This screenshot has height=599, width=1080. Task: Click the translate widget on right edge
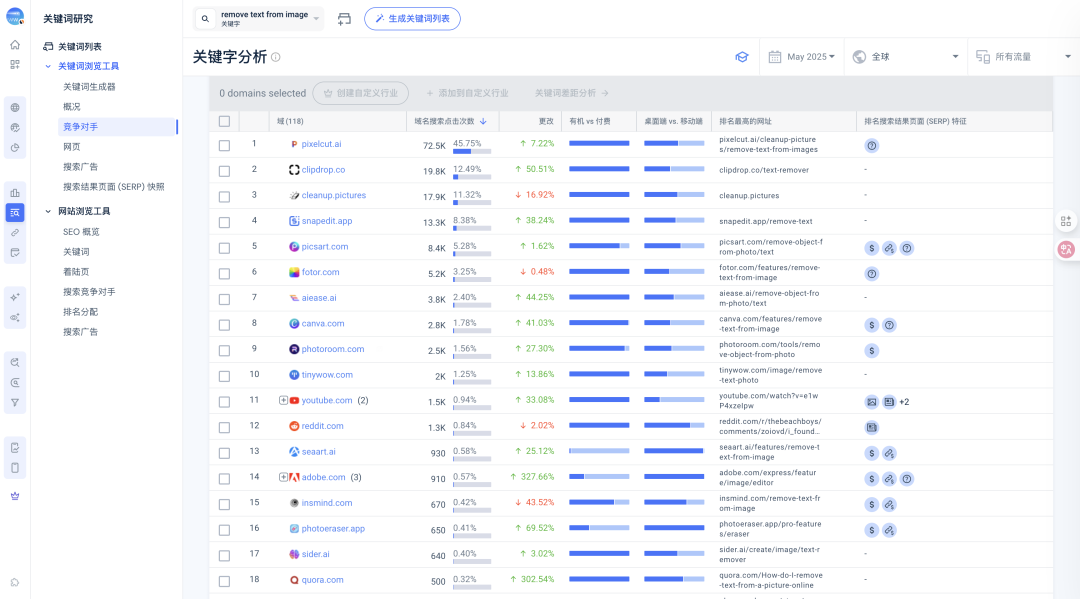click(x=1066, y=249)
